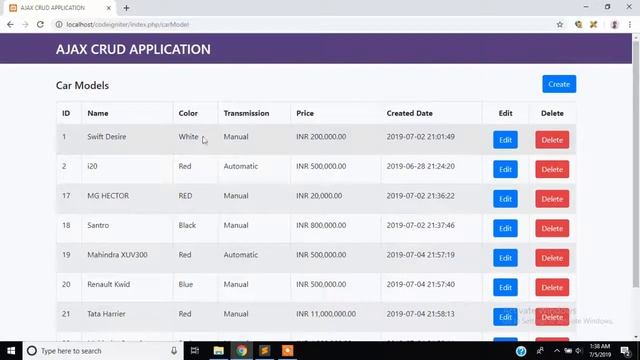Screen dimensions: 640x360
Task: Delete the Swift Desire row
Action: 552,140
